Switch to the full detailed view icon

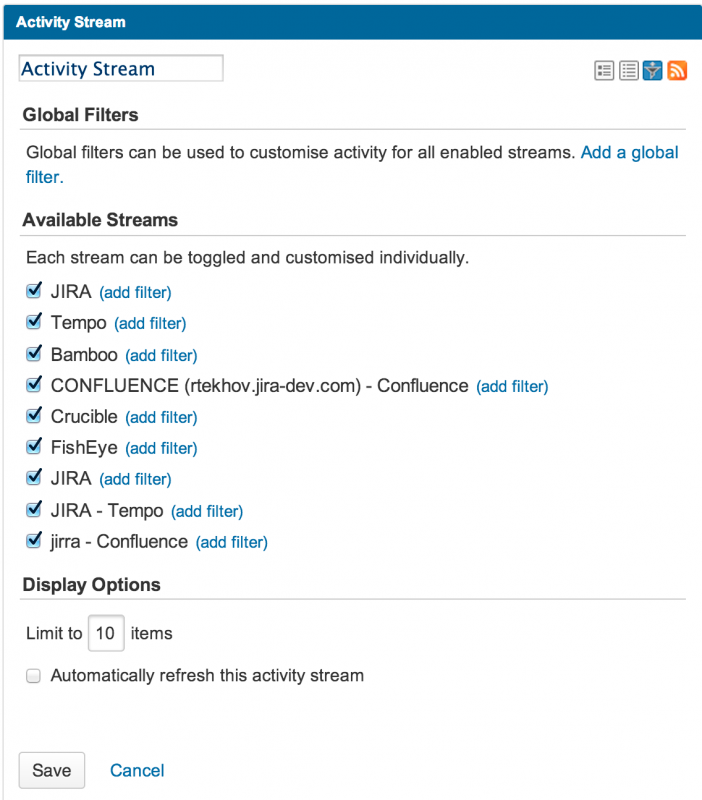tap(604, 70)
